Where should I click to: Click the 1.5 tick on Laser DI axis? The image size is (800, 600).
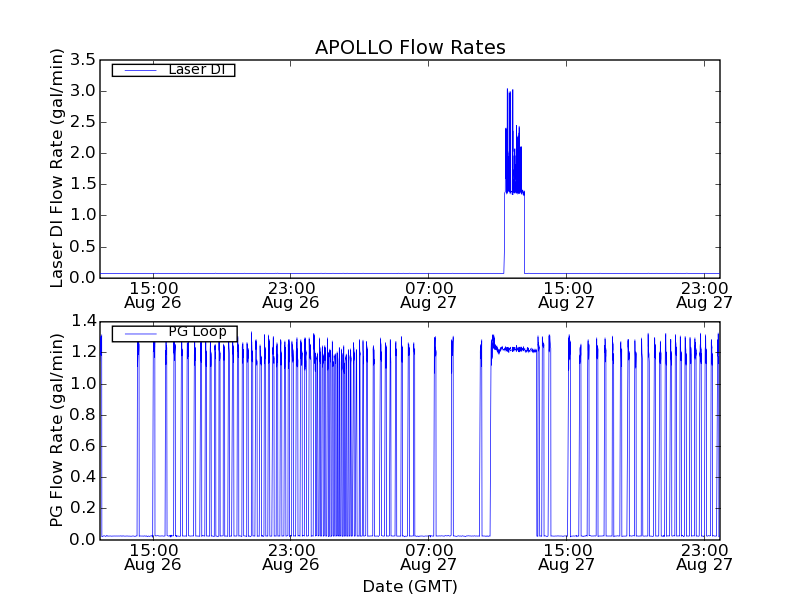tap(83, 184)
